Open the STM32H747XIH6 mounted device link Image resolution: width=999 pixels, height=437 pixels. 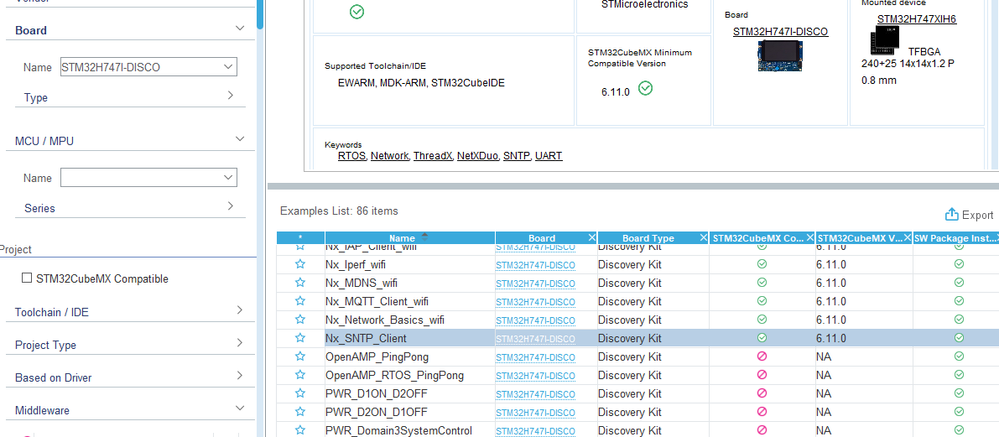tap(917, 19)
